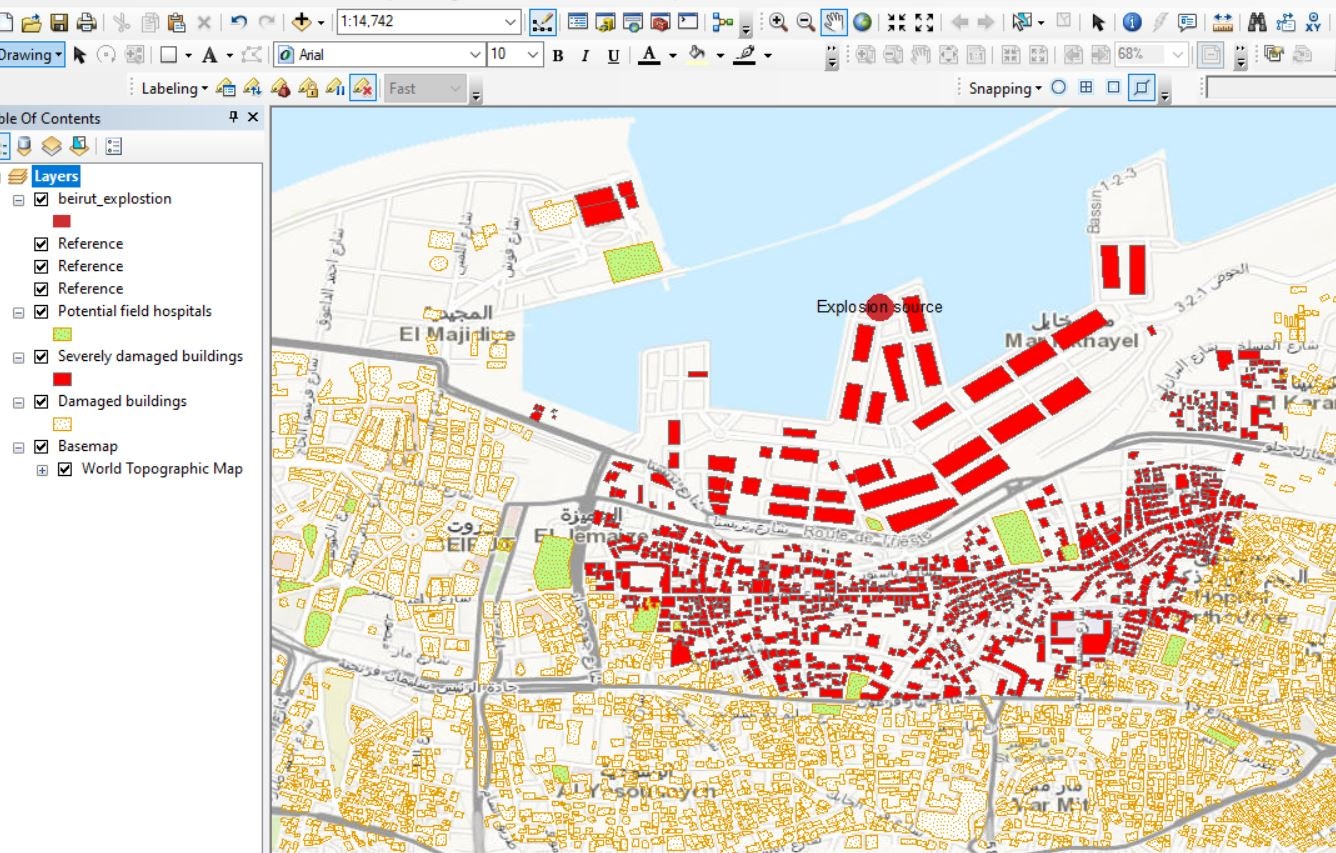Uncheck the Severely damaged buildings layer
Viewport: 1336px width, 853px height.
tap(40, 356)
